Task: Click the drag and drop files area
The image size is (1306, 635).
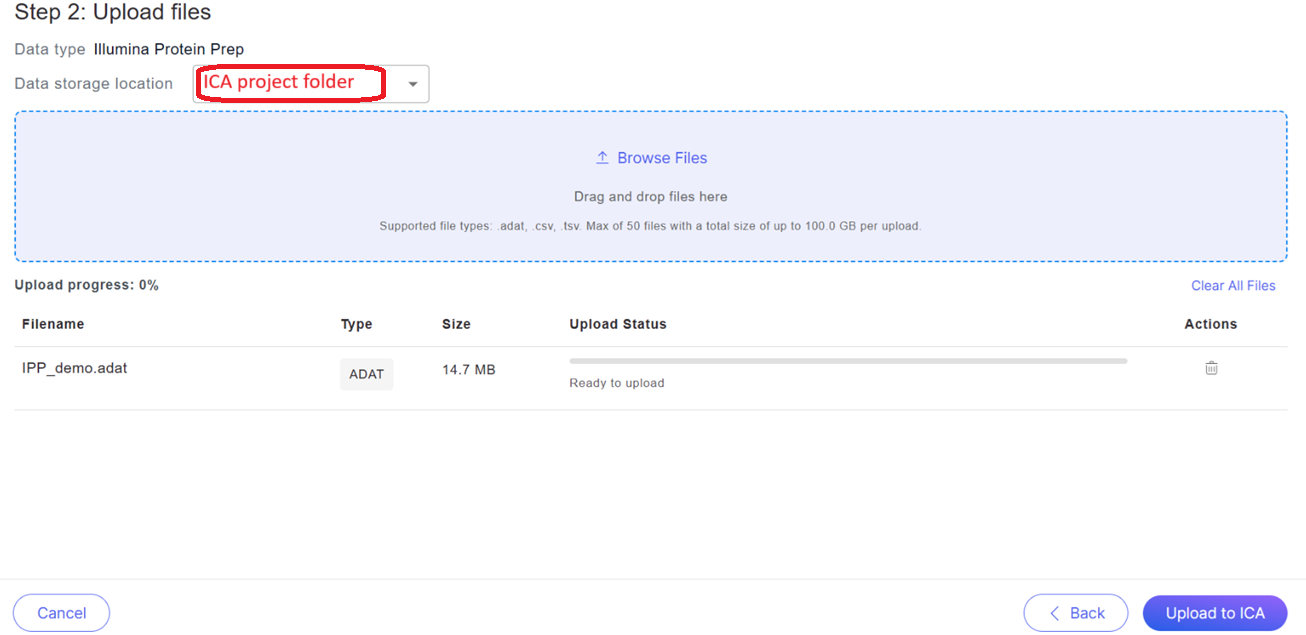Action: 650,197
